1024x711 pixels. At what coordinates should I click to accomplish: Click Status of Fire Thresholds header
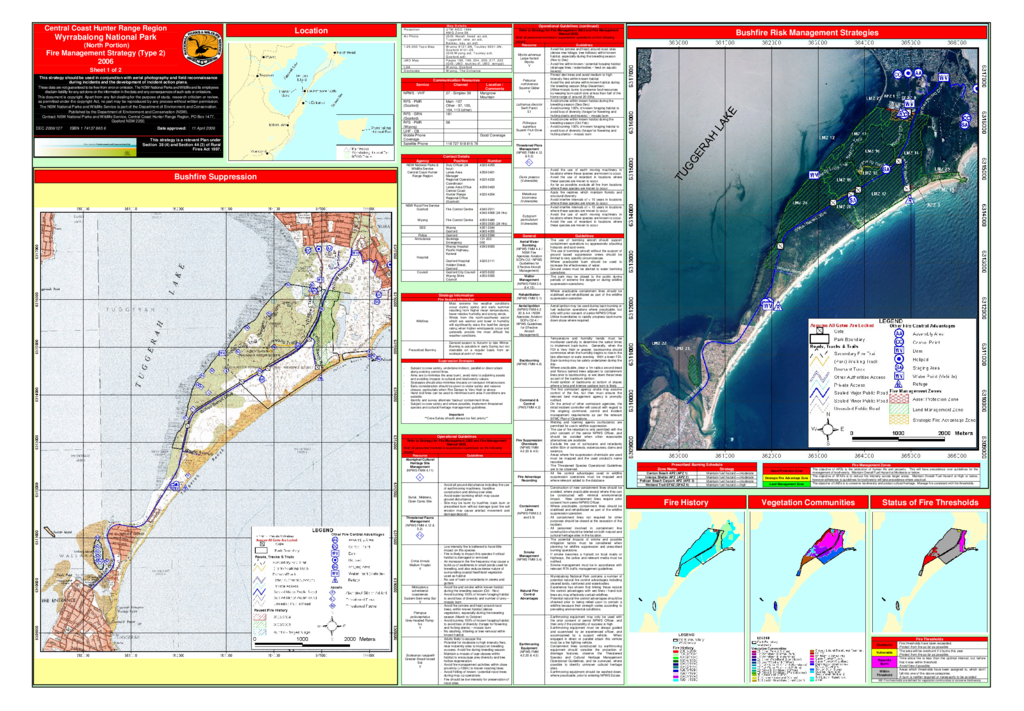point(930,502)
